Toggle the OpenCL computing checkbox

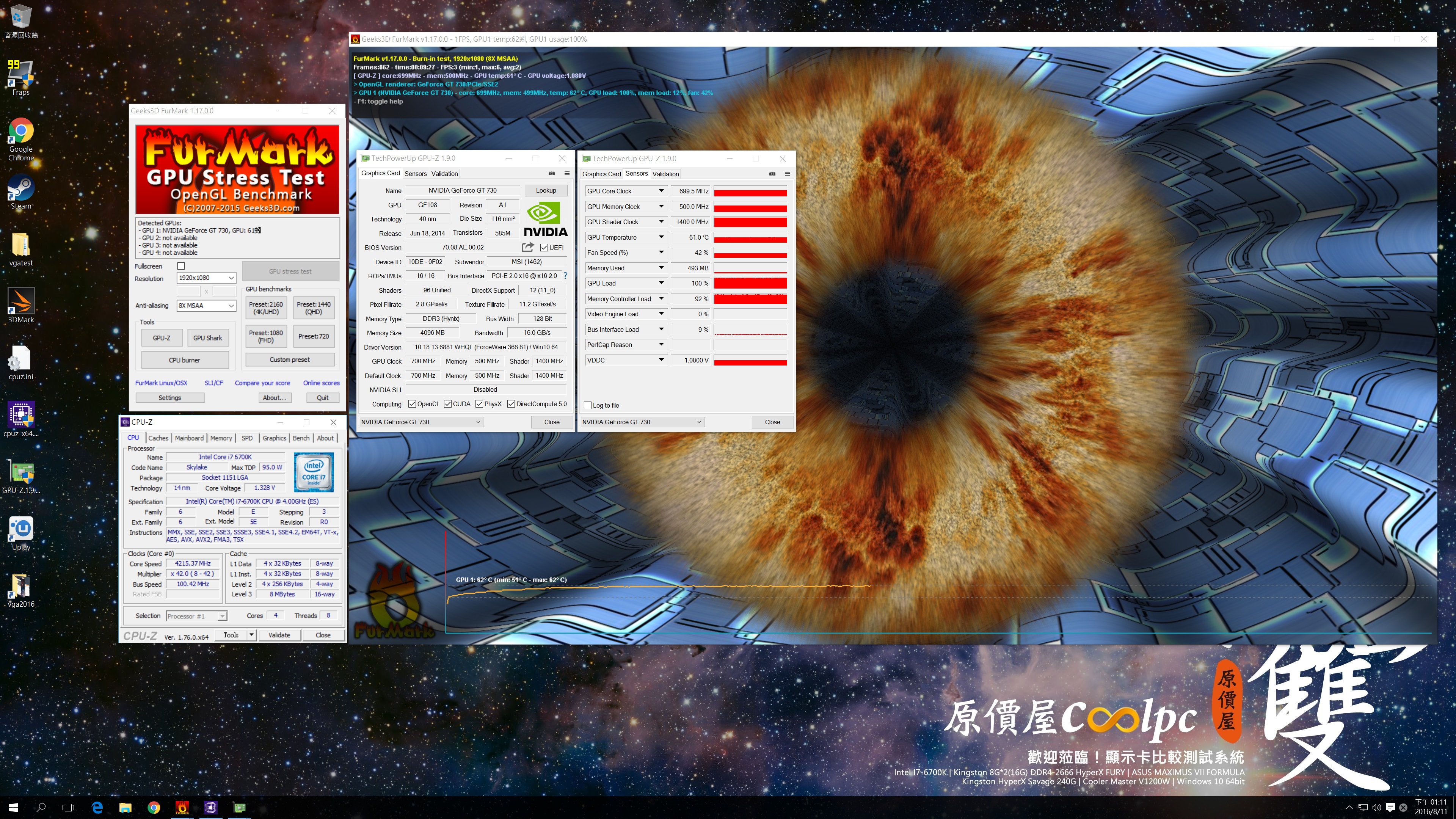click(x=412, y=403)
